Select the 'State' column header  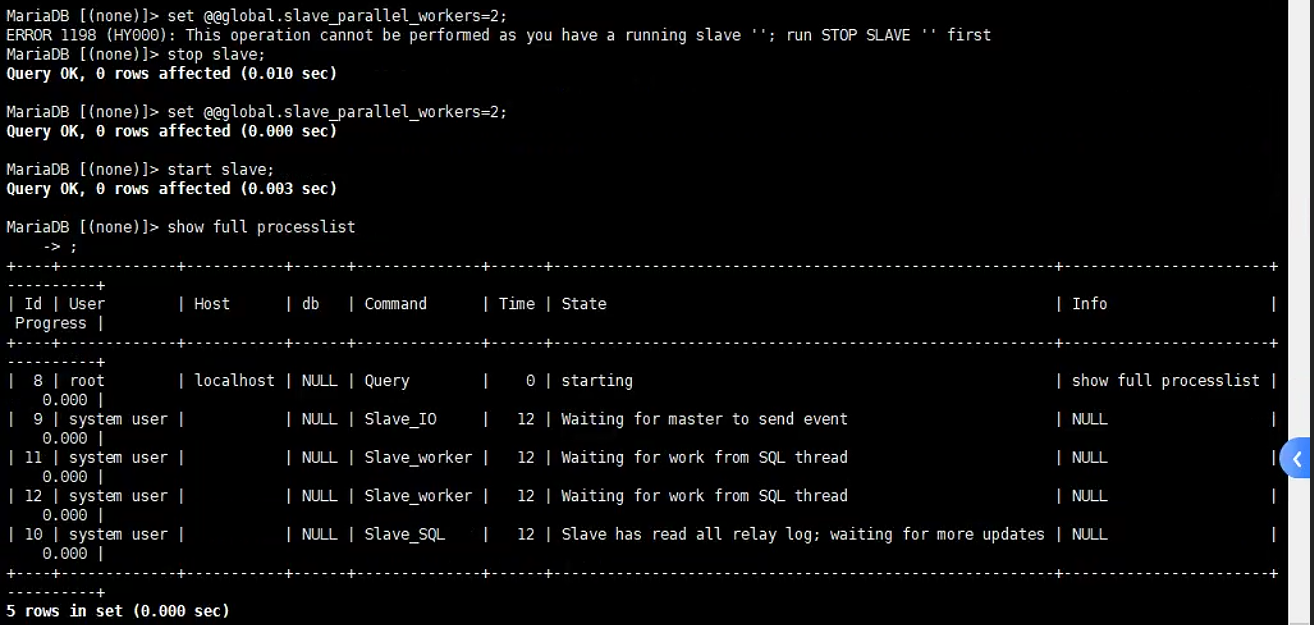click(584, 304)
